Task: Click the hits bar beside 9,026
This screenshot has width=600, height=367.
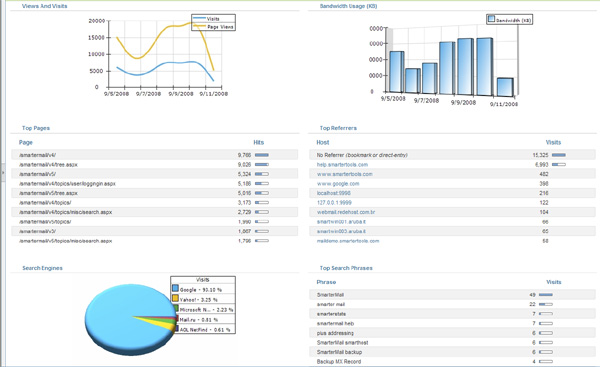Action: pyautogui.click(x=262, y=165)
